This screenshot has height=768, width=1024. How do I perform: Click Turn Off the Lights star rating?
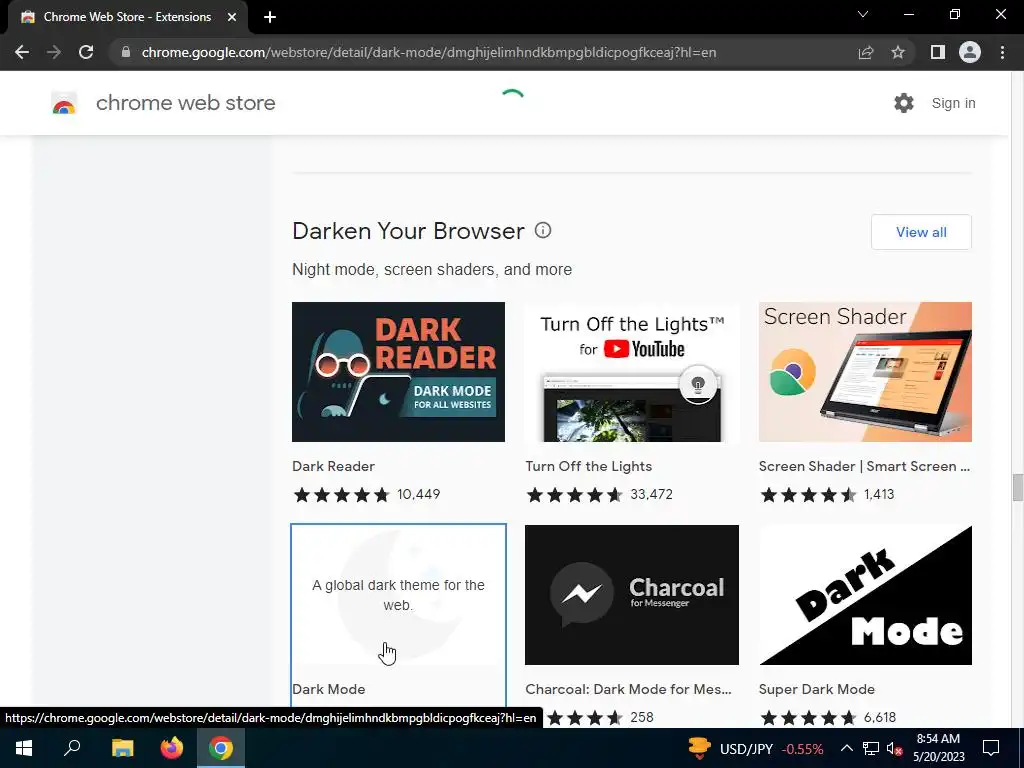[x=575, y=494]
